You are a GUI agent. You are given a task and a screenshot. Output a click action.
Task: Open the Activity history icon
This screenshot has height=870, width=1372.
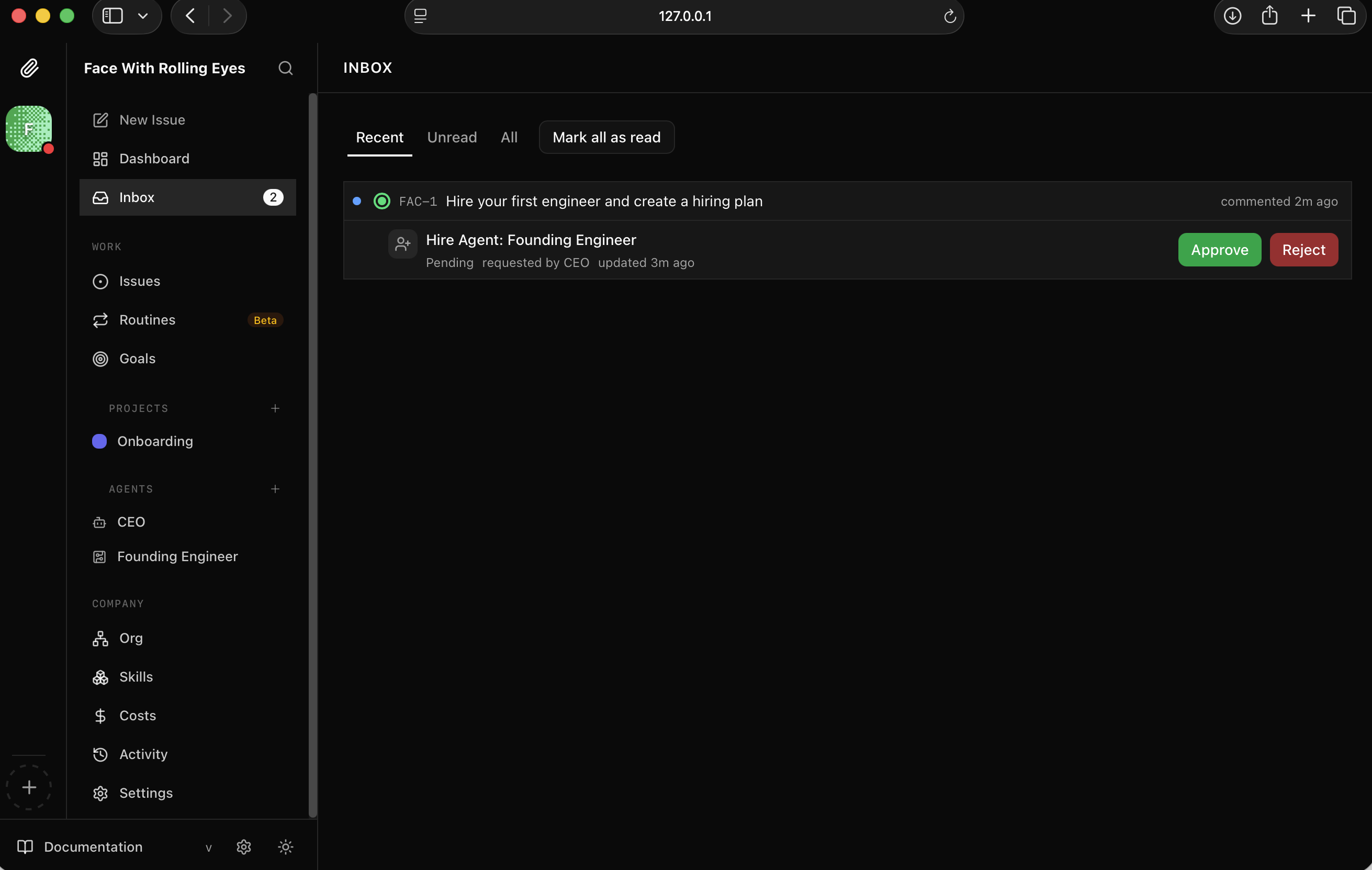pos(100,755)
